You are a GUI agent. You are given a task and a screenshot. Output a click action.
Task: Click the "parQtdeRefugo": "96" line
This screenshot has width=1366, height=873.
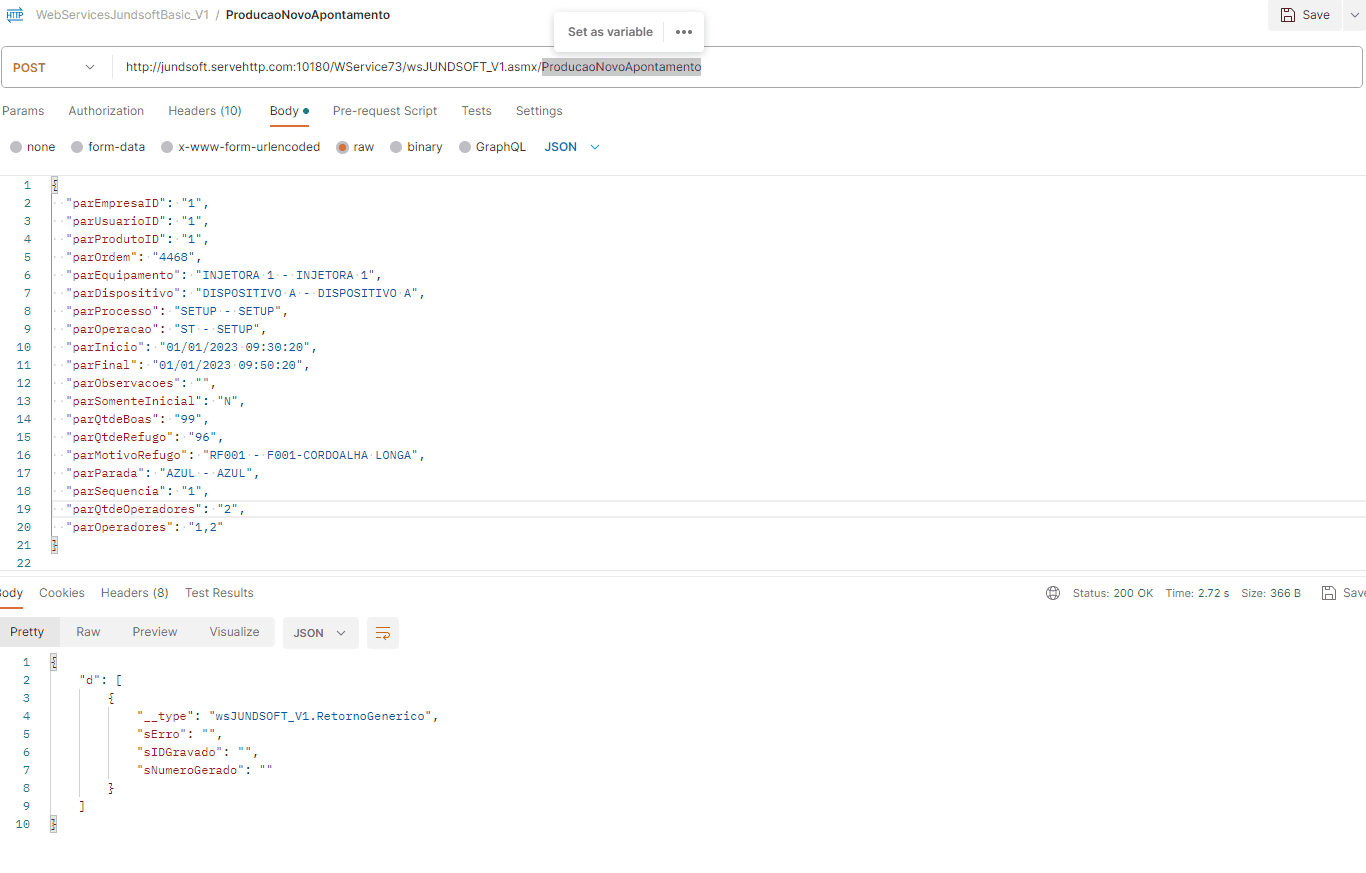coord(144,437)
